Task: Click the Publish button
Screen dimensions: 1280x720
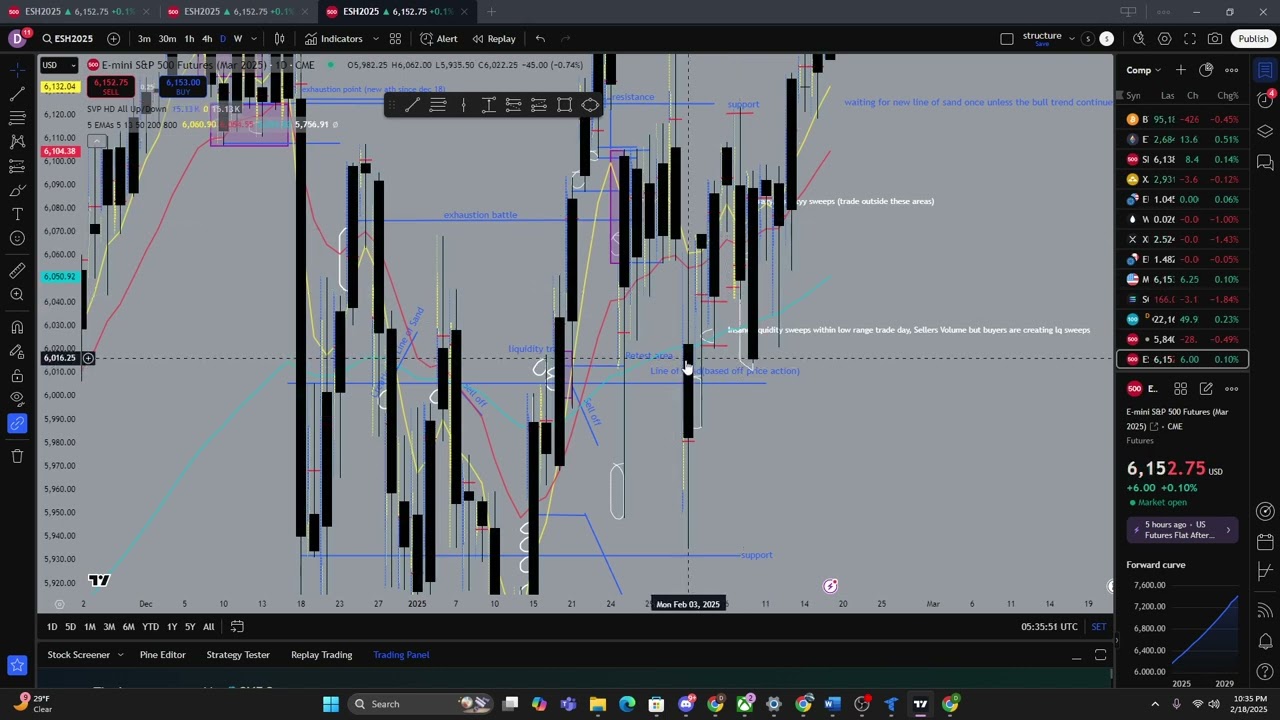Action: (1253, 39)
